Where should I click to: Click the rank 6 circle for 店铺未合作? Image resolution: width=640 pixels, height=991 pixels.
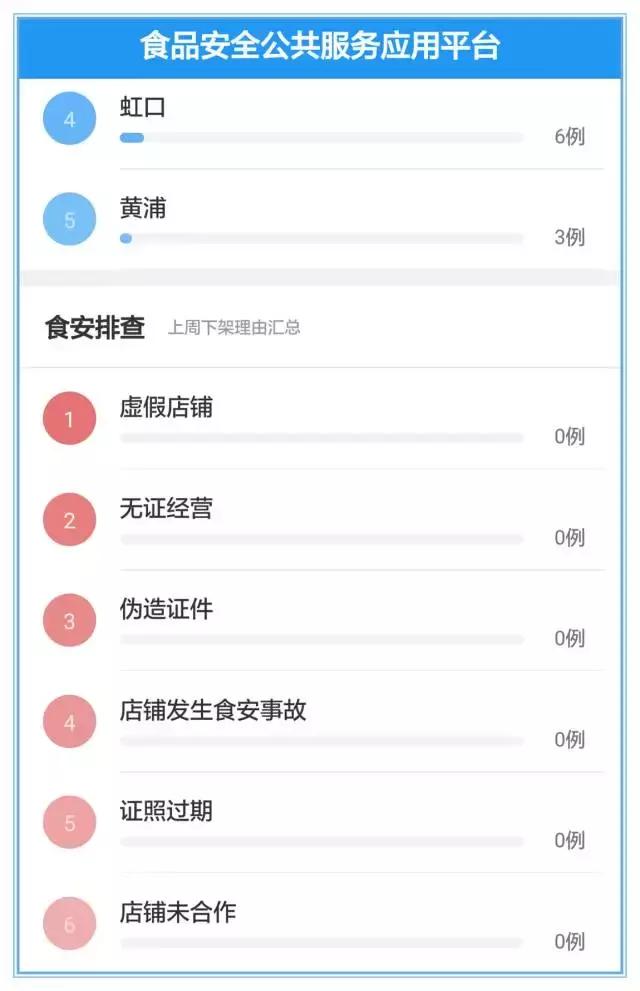69,924
